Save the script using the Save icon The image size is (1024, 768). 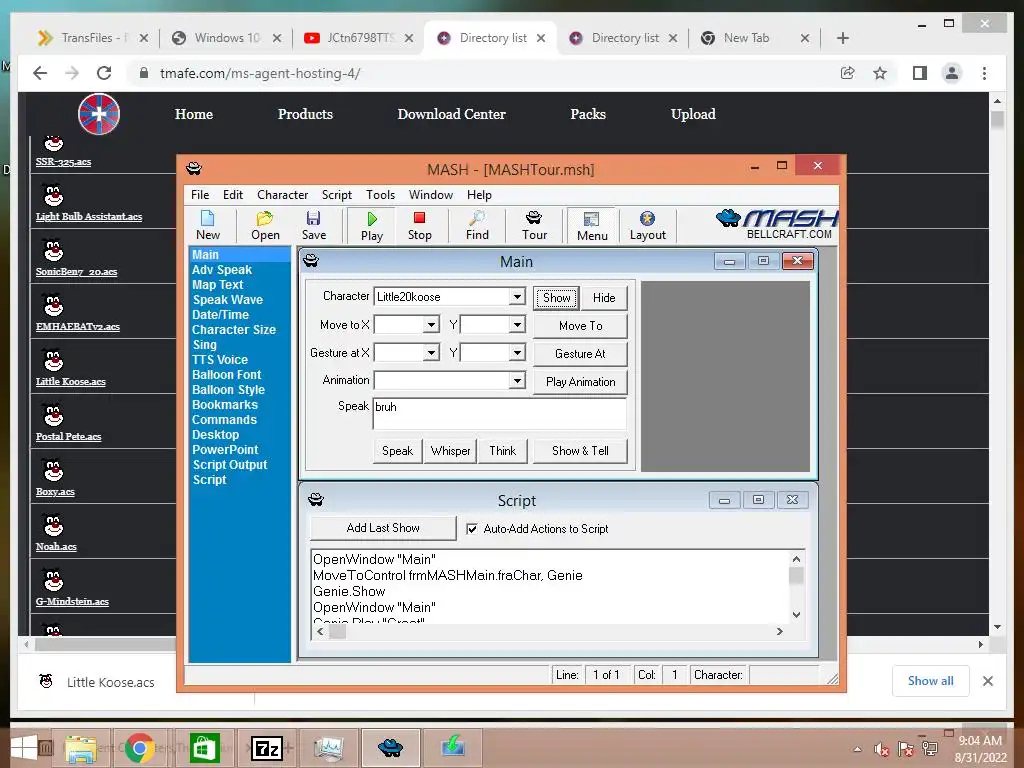coord(313,225)
